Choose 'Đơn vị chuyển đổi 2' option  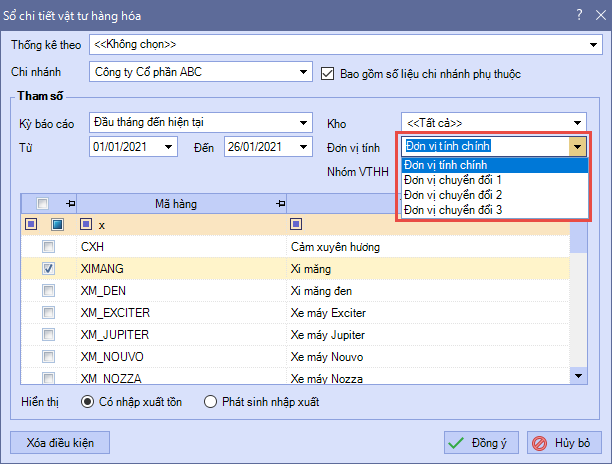pyautogui.click(x=452, y=194)
